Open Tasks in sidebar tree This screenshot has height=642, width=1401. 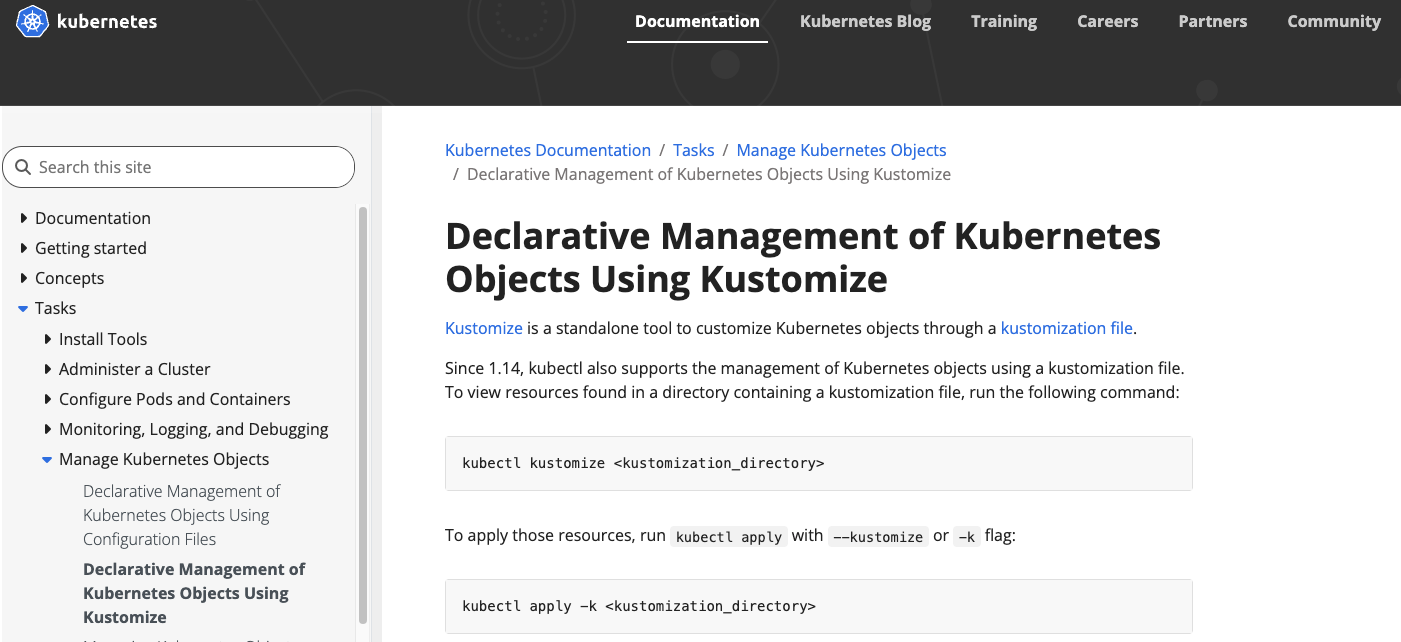[56, 308]
